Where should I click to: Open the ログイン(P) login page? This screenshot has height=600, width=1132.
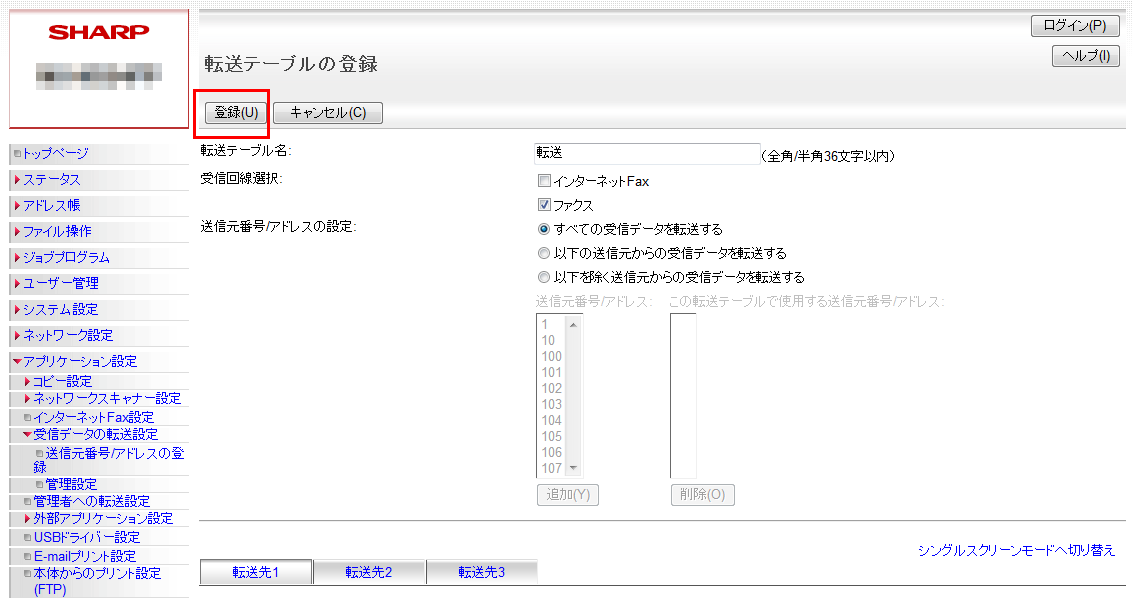click(x=1074, y=26)
